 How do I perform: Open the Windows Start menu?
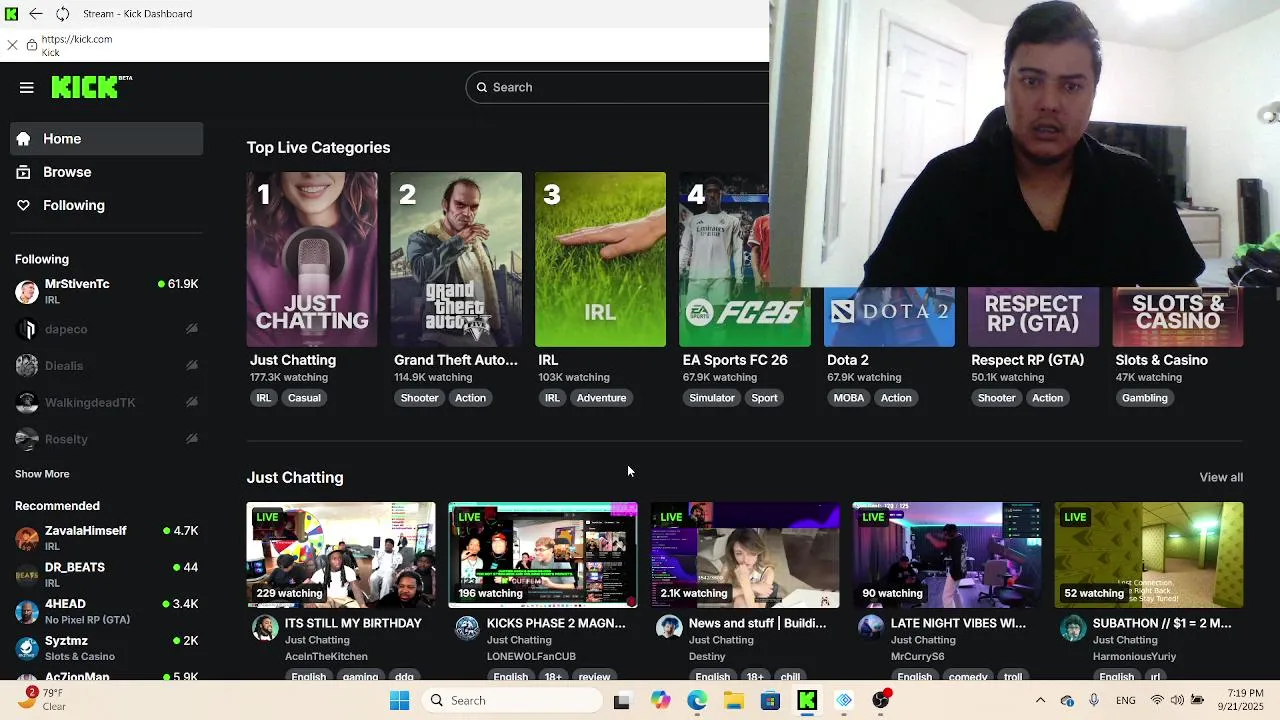point(399,701)
